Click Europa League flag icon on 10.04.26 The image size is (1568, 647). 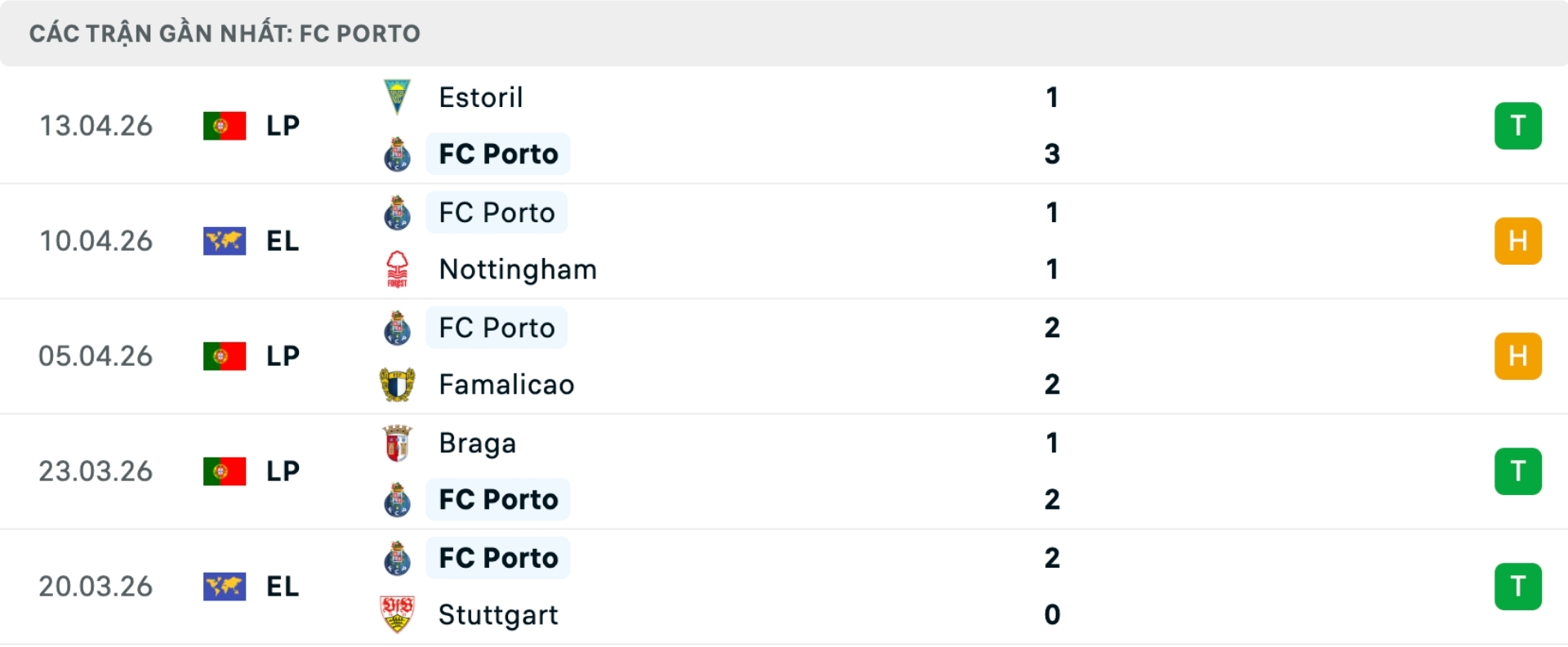point(225,241)
